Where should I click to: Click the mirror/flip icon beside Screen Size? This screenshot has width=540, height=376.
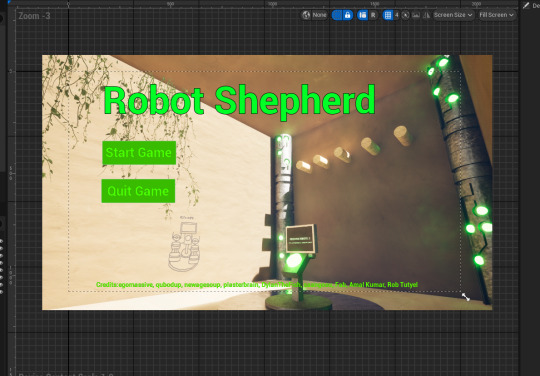coord(426,15)
